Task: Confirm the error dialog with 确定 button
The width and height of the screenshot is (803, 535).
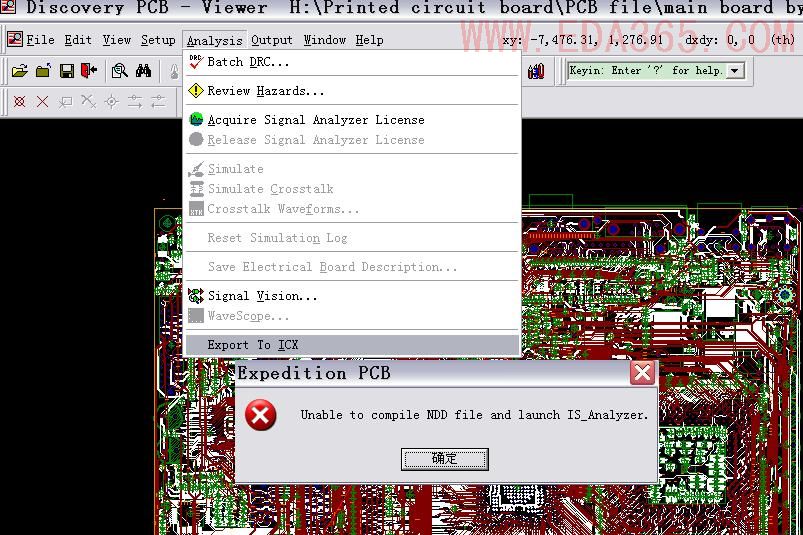Action: pyautogui.click(x=445, y=459)
